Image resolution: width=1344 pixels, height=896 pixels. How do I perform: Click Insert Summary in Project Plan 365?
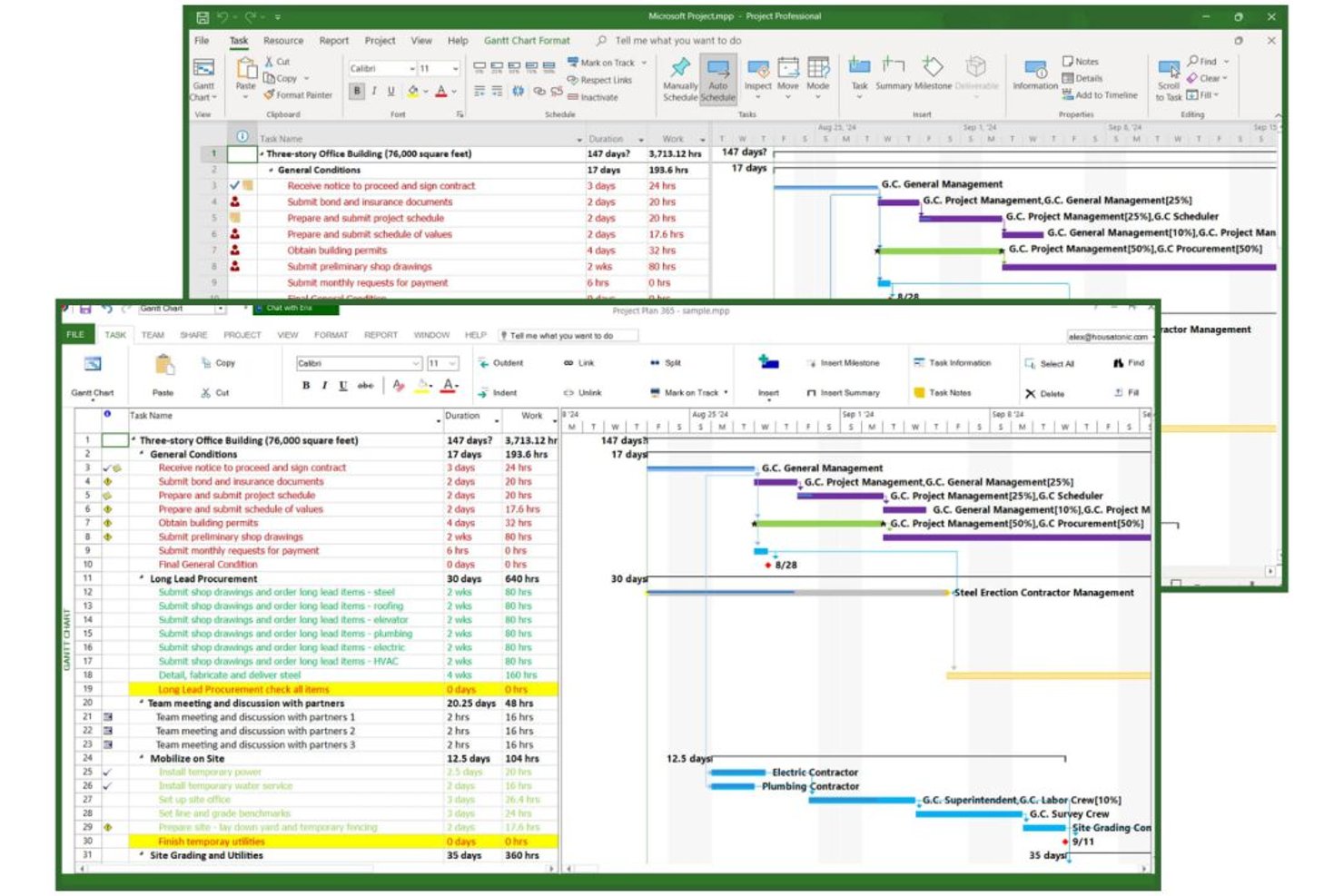pos(844,393)
